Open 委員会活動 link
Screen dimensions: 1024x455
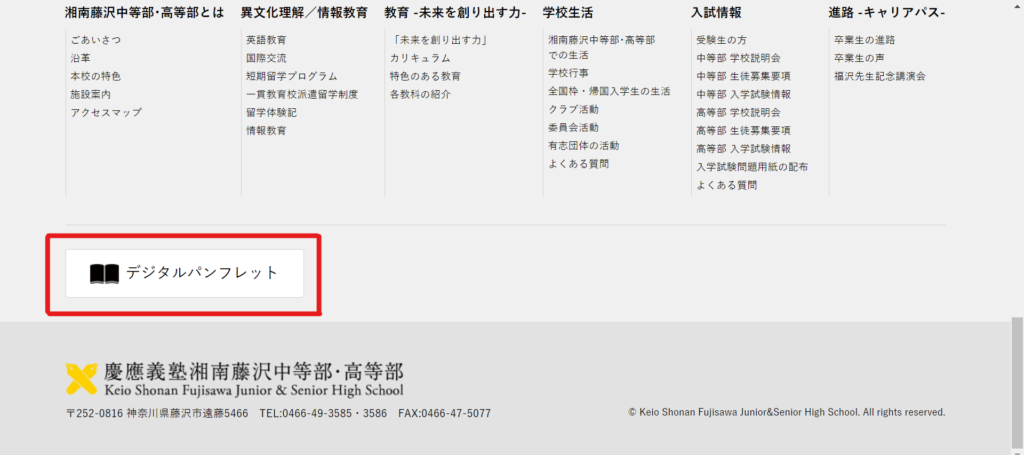point(573,127)
